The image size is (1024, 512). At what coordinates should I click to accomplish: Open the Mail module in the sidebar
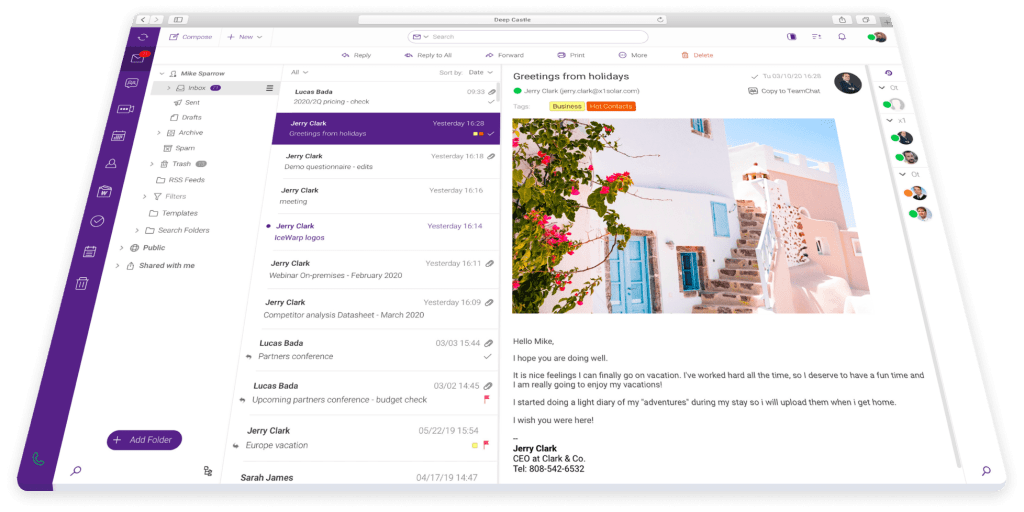[x=136, y=59]
